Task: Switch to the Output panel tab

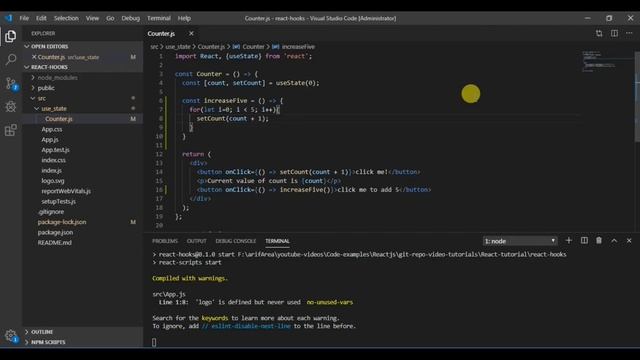Action: (x=196, y=241)
